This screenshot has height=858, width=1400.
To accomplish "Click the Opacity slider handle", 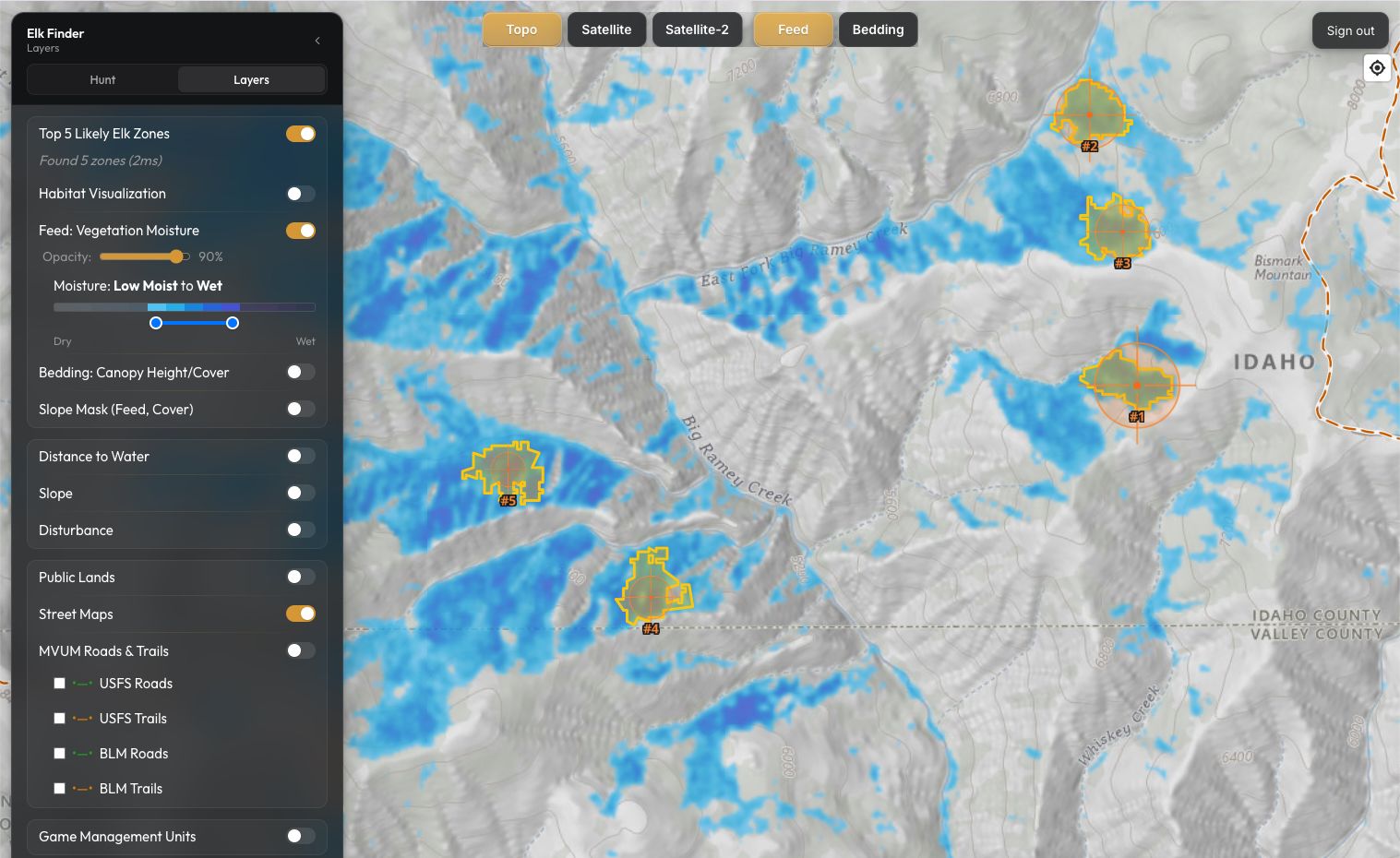I will [176, 256].
